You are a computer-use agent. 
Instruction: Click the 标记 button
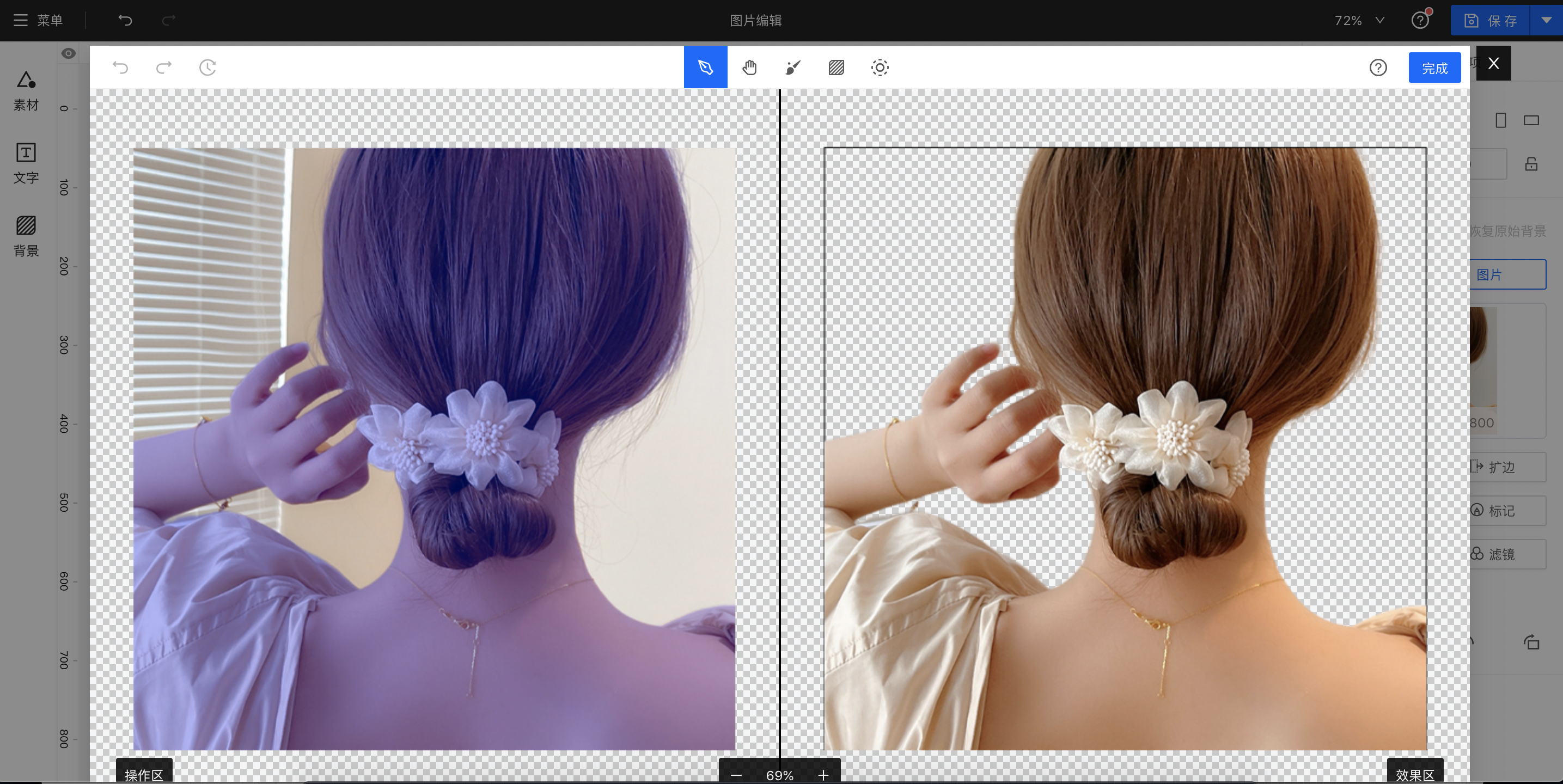(1508, 510)
